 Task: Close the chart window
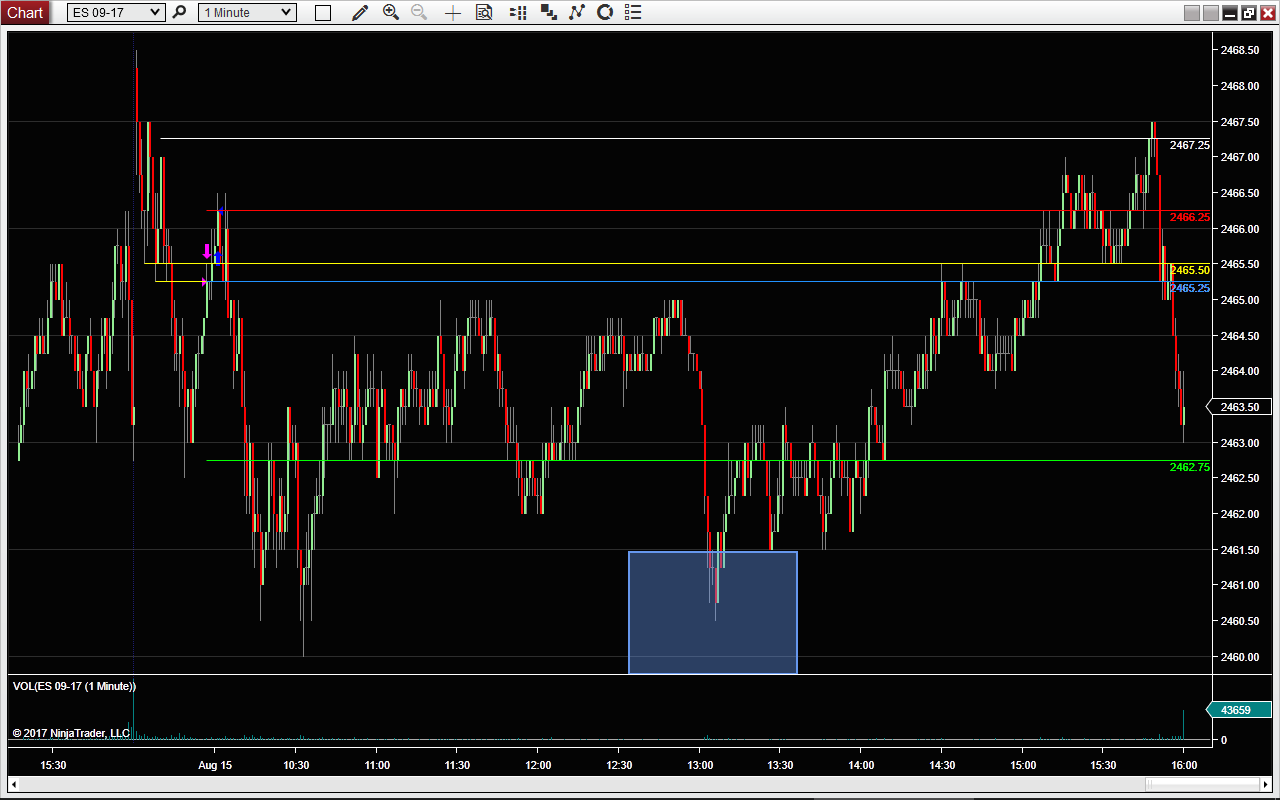coord(1267,13)
